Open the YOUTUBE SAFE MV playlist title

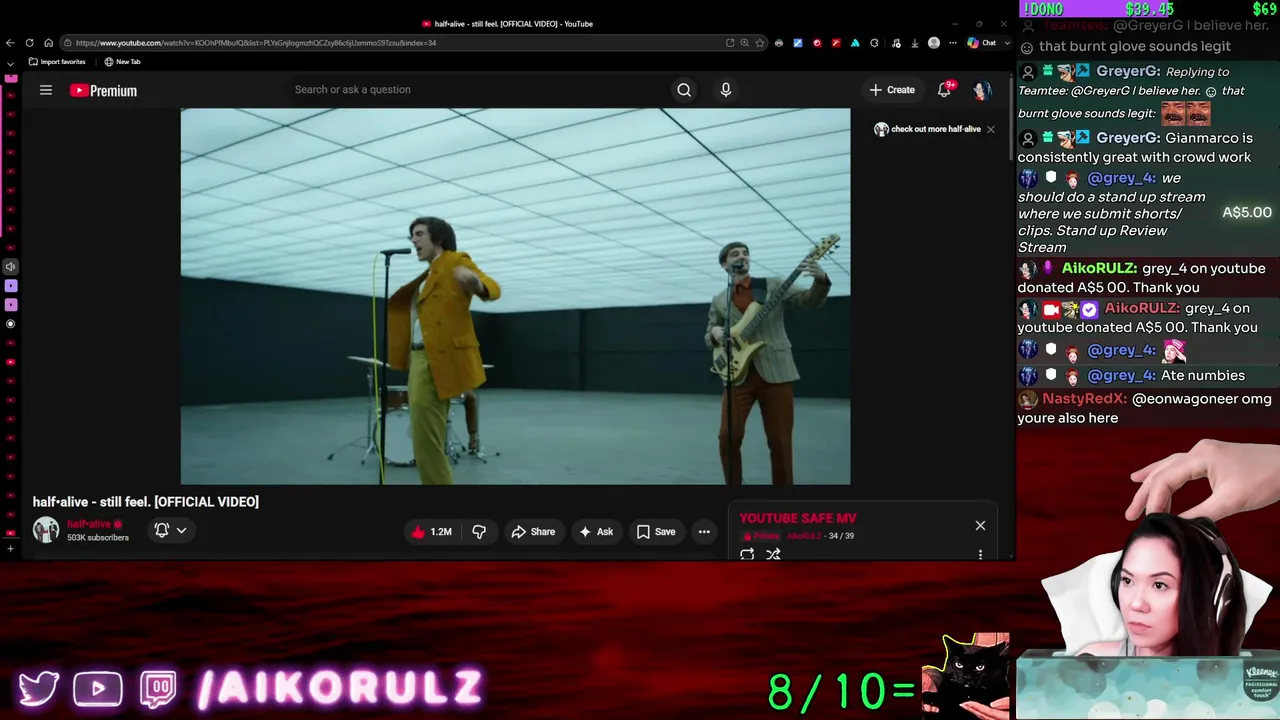[798, 518]
